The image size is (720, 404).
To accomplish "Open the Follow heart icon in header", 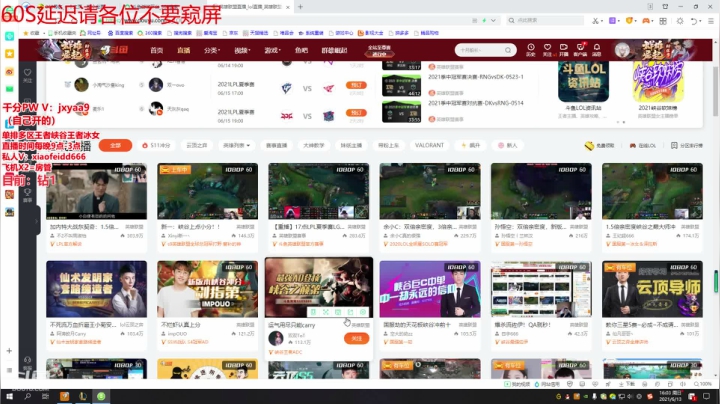I will tap(547, 48).
